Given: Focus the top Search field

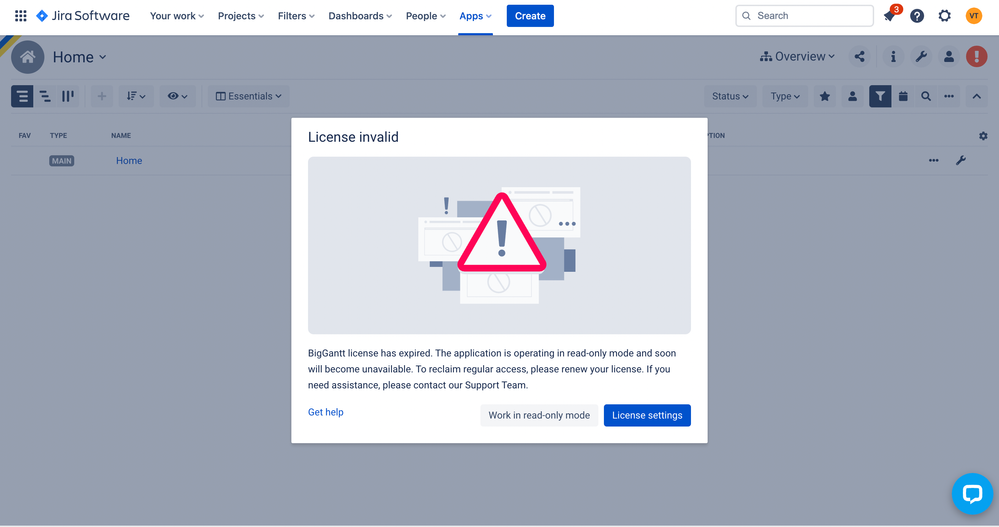Looking at the screenshot, I should [x=804, y=16].
